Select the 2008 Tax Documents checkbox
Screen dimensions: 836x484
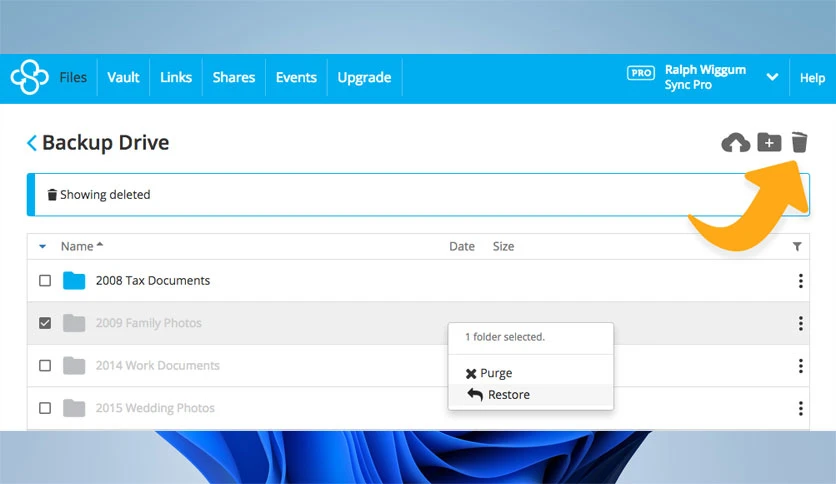pyautogui.click(x=45, y=280)
